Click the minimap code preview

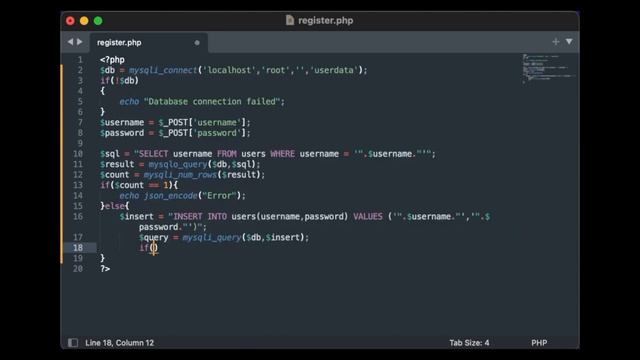tap(548, 69)
